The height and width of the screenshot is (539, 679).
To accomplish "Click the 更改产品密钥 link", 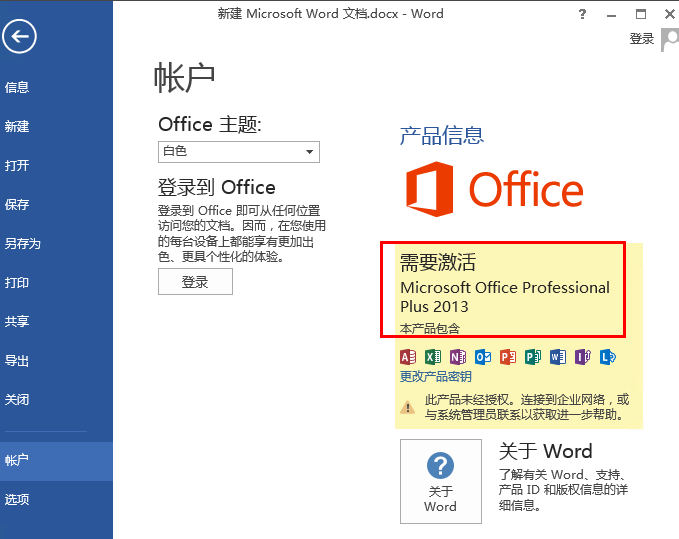I will coord(436,377).
